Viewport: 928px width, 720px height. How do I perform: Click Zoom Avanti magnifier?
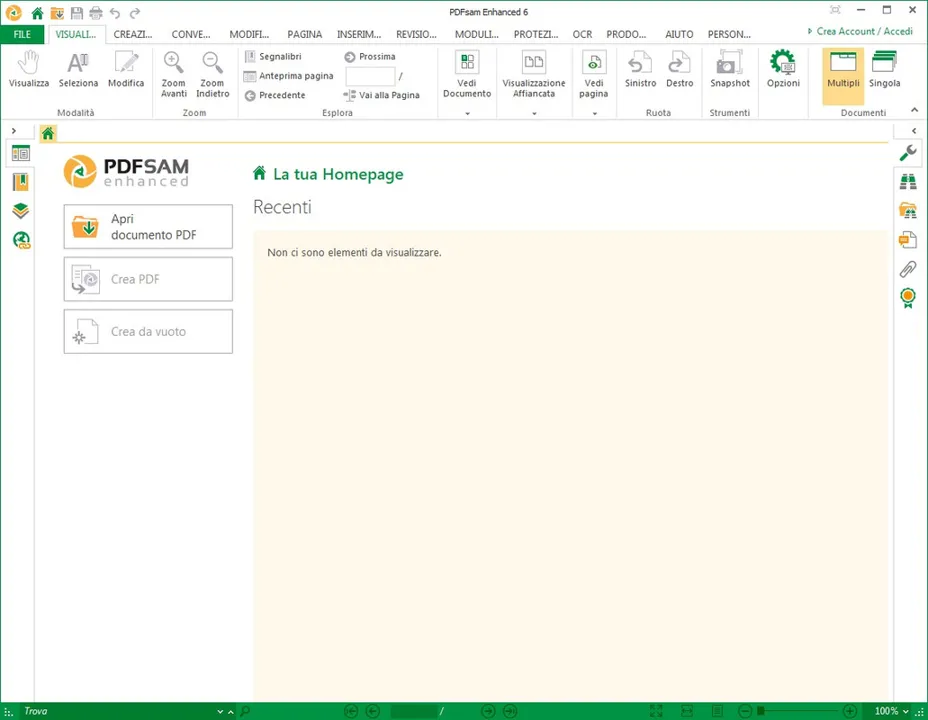click(x=173, y=75)
